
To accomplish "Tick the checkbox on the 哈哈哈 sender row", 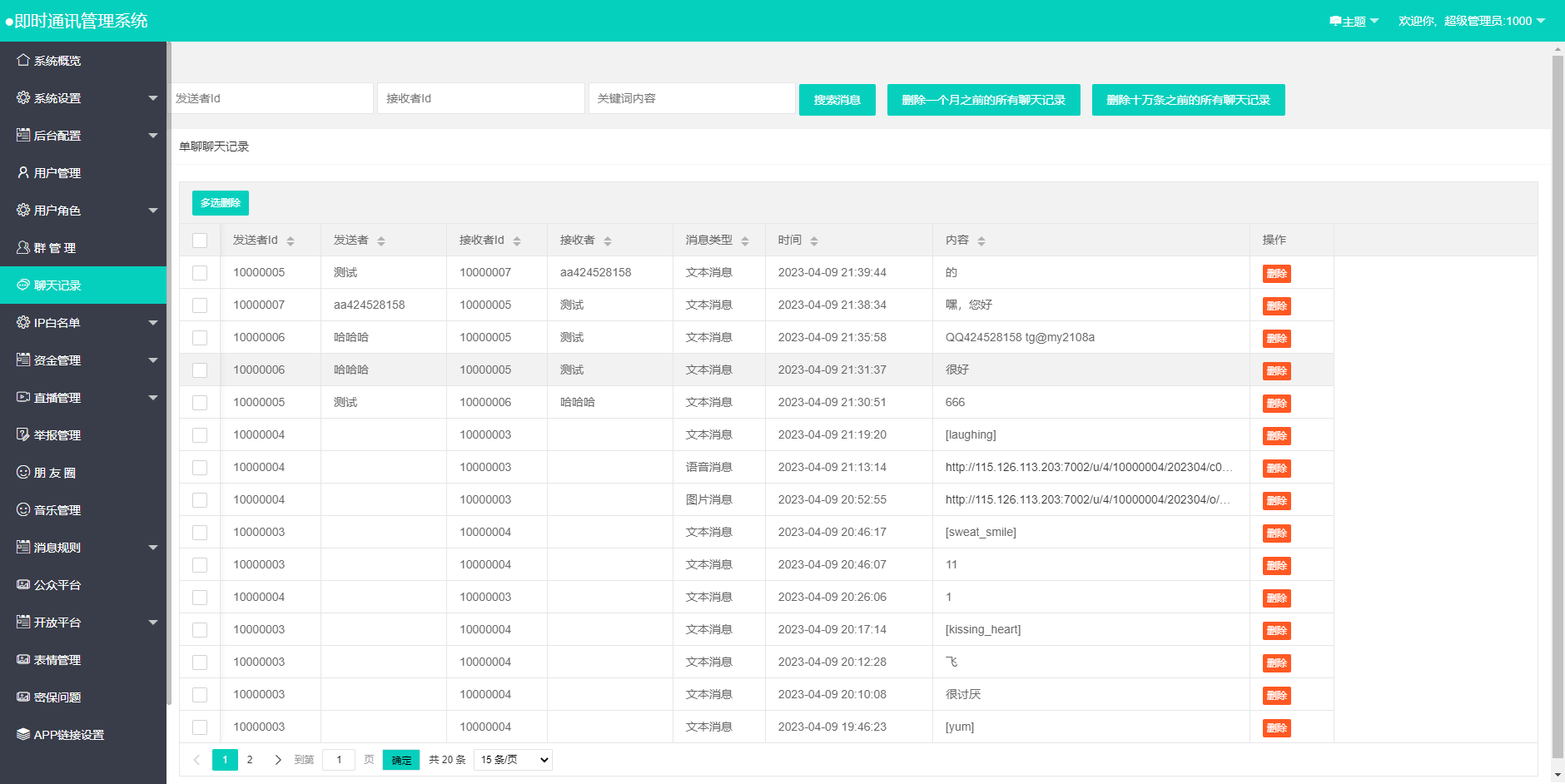I will click(200, 337).
